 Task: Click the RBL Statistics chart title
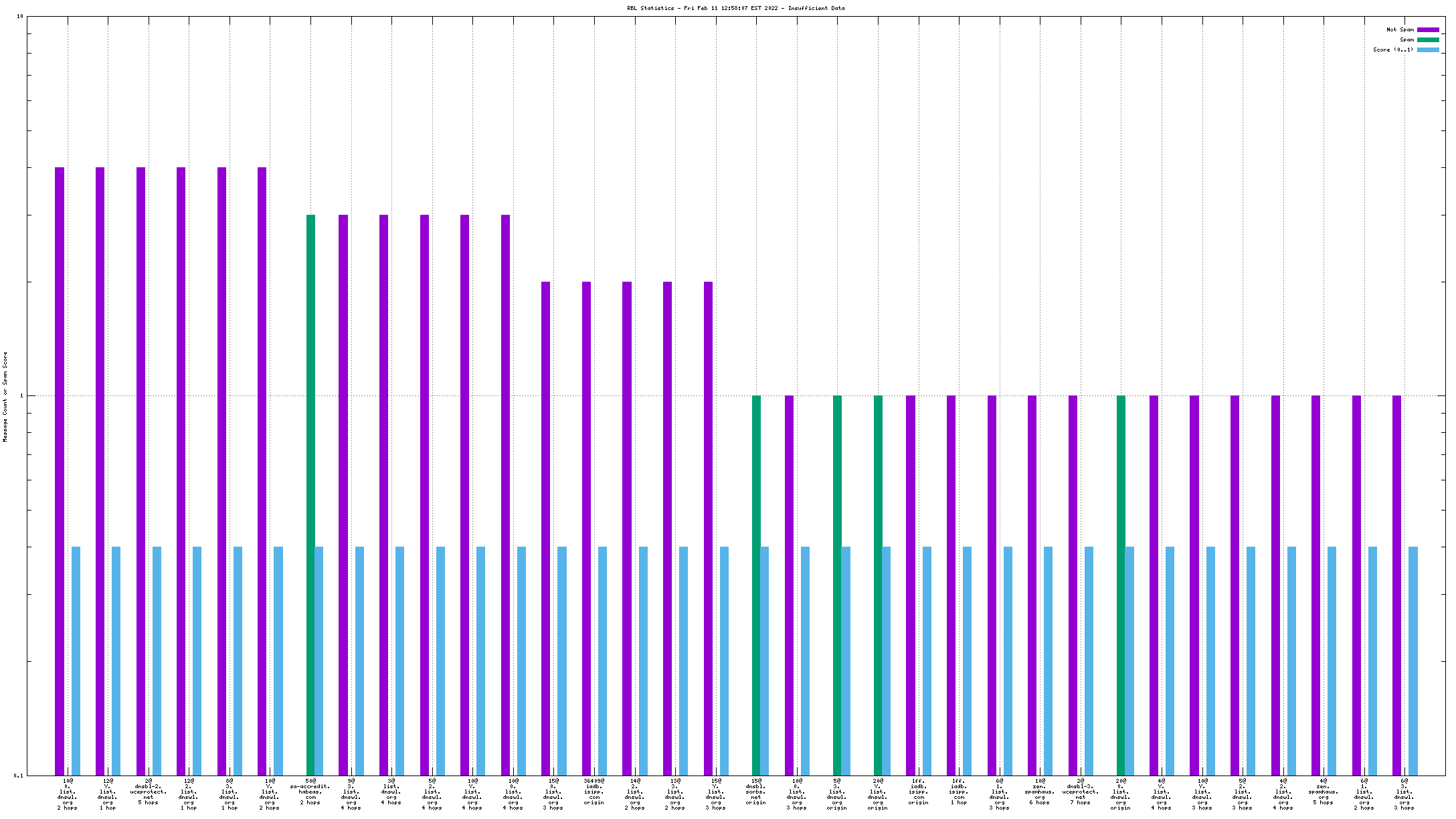(735, 8)
